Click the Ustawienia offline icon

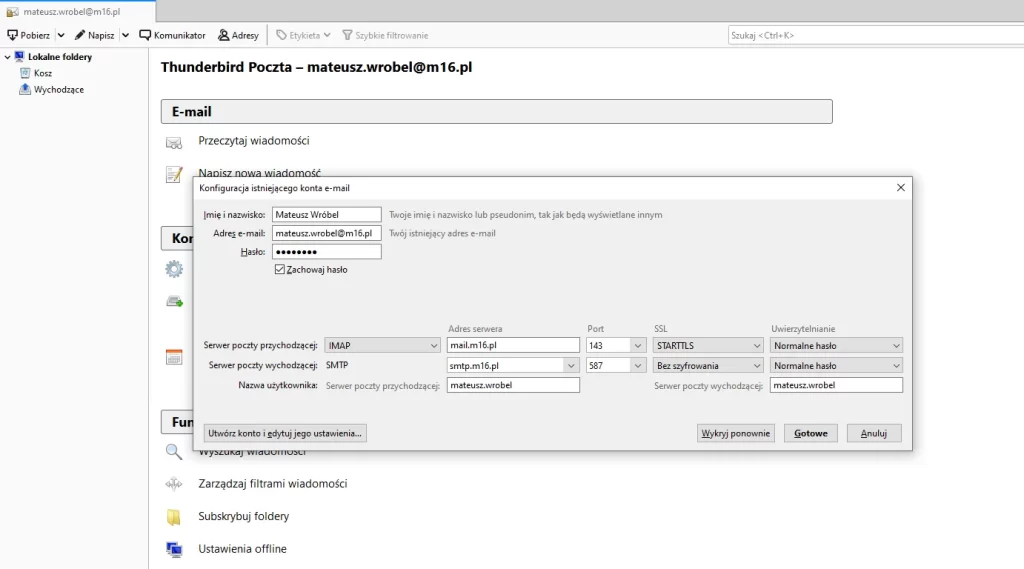tap(174, 549)
